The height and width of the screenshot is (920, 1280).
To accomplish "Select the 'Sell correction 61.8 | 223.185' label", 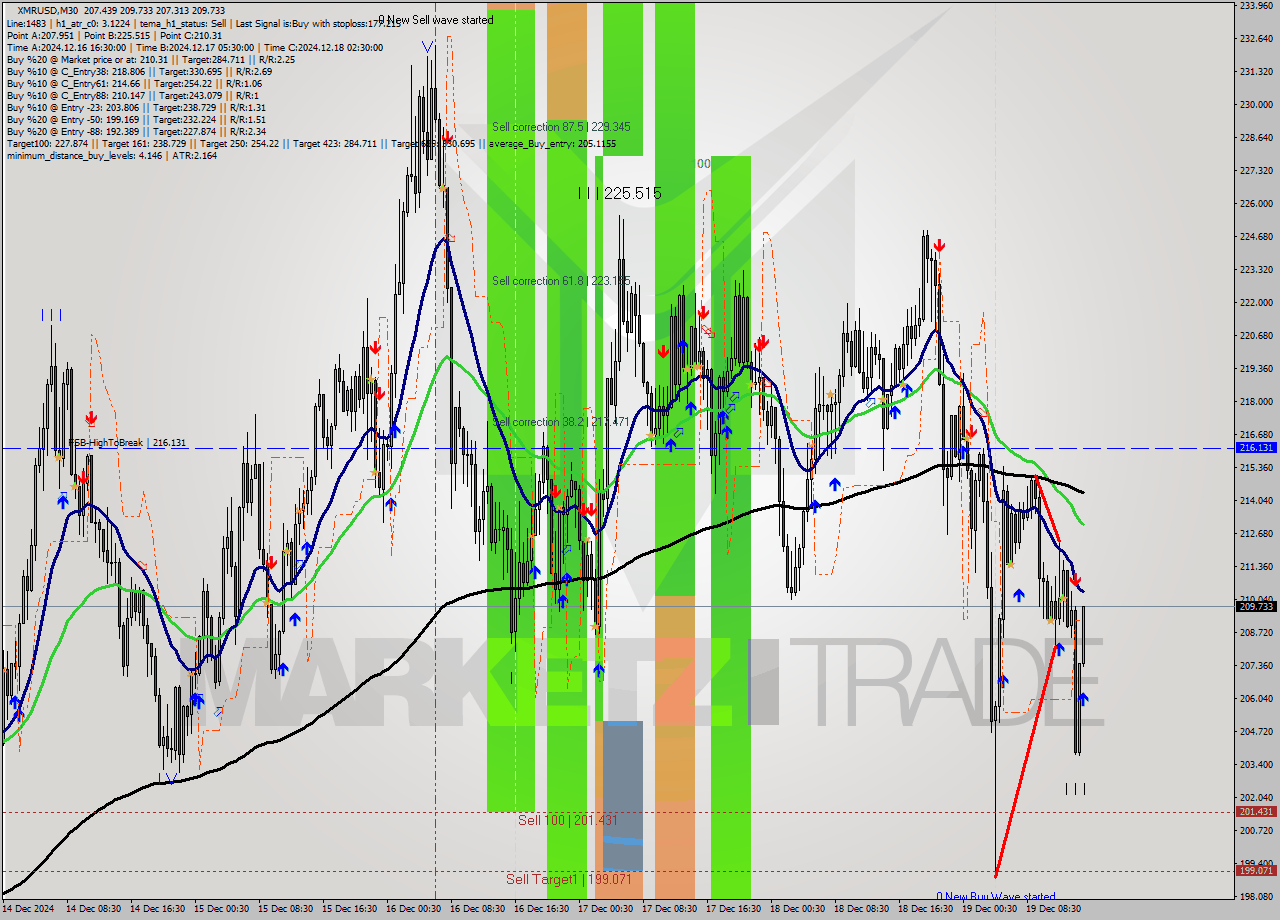I will click(561, 281).
